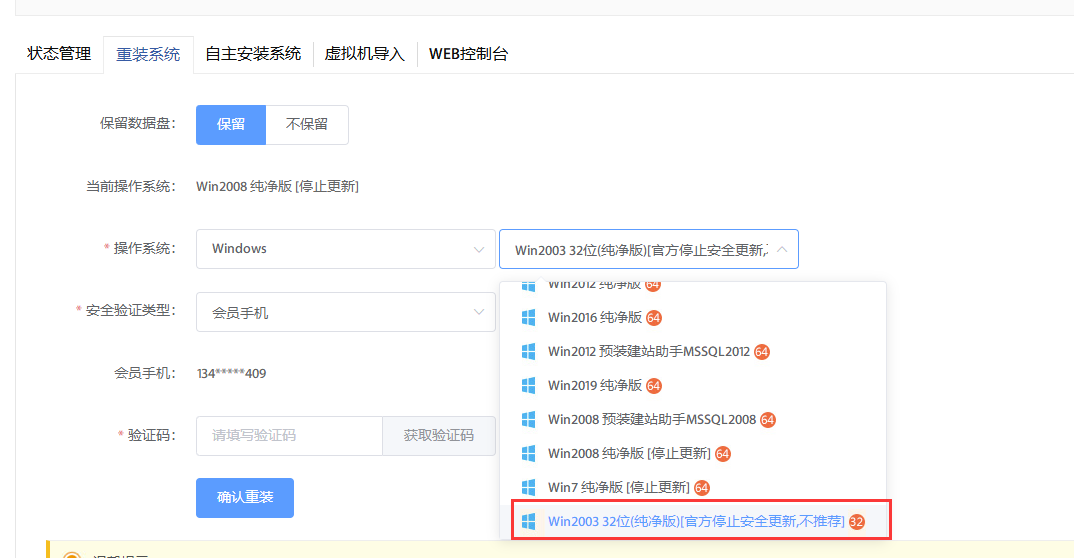The width and height of the screenshot is (1074, 558).
Task: Click the 32-bit badge on Win2003 option
Action: (856, 522)
